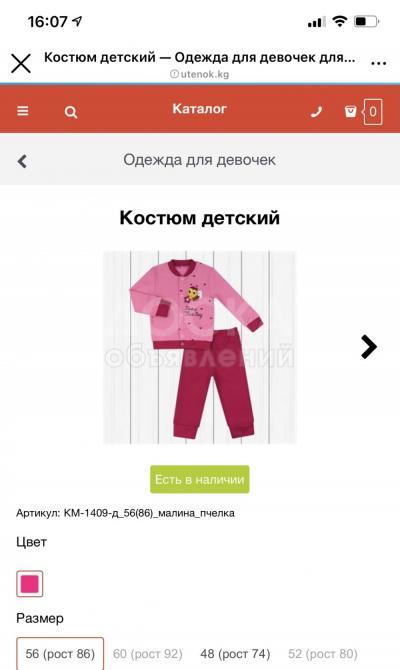Pick the pink color swatch
Image resolution: width=400 pixels, height=670 pixels.
29,584
